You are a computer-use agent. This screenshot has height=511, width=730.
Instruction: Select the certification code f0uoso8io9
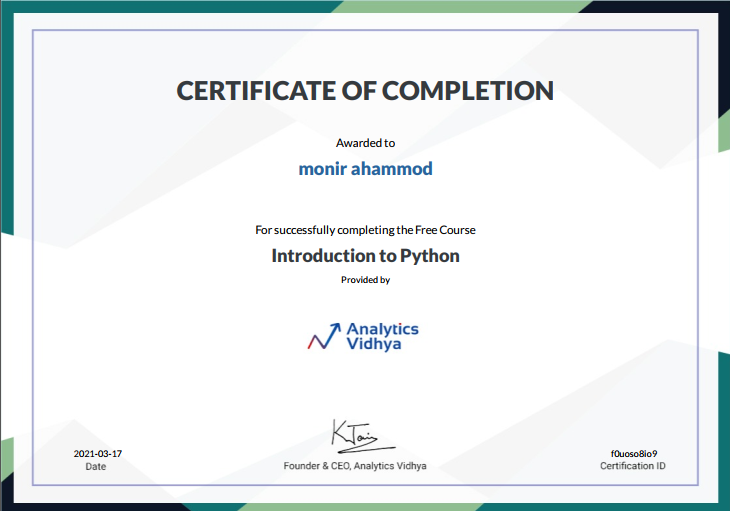[632, 453]
